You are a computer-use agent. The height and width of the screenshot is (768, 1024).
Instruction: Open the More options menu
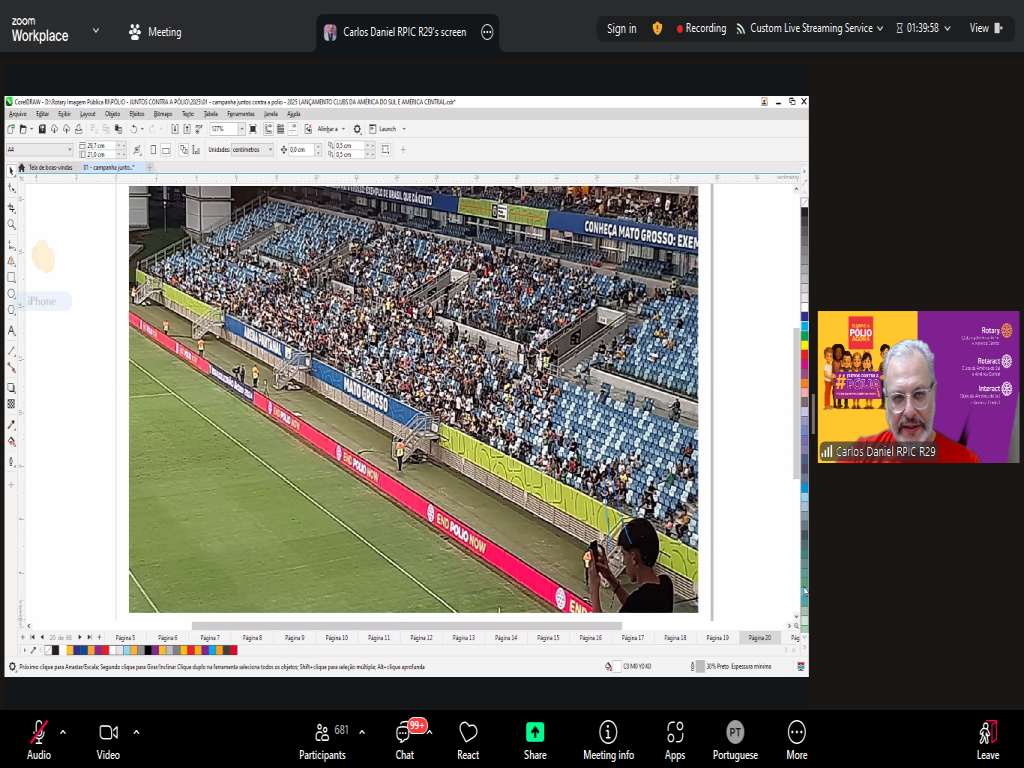pyautogui.click(x=796, y=738)
